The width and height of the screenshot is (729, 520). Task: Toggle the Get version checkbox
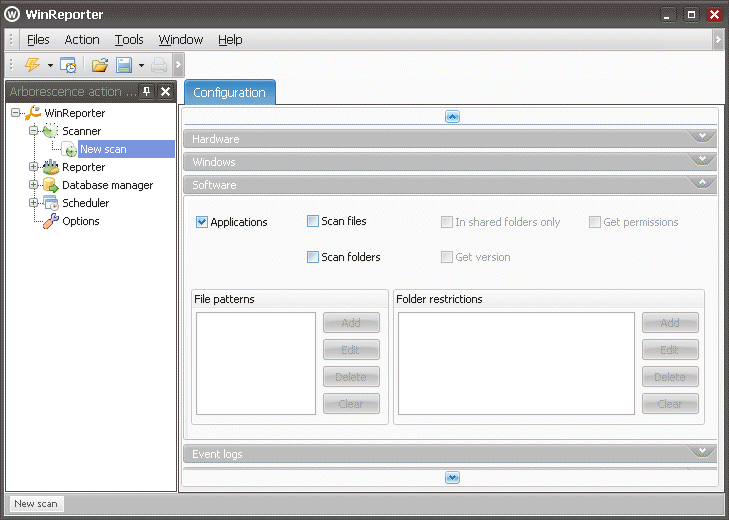(447, 257)
